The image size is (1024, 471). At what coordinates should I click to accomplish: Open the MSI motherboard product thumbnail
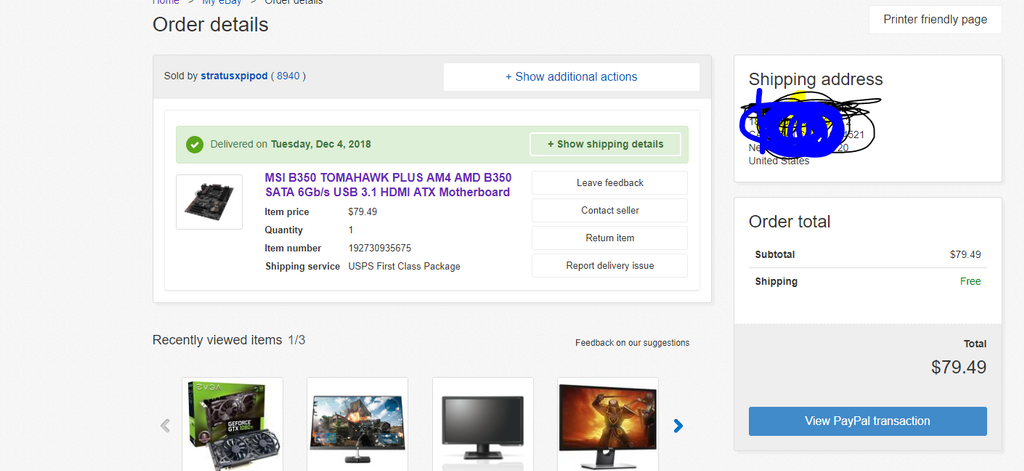point(209,202)
